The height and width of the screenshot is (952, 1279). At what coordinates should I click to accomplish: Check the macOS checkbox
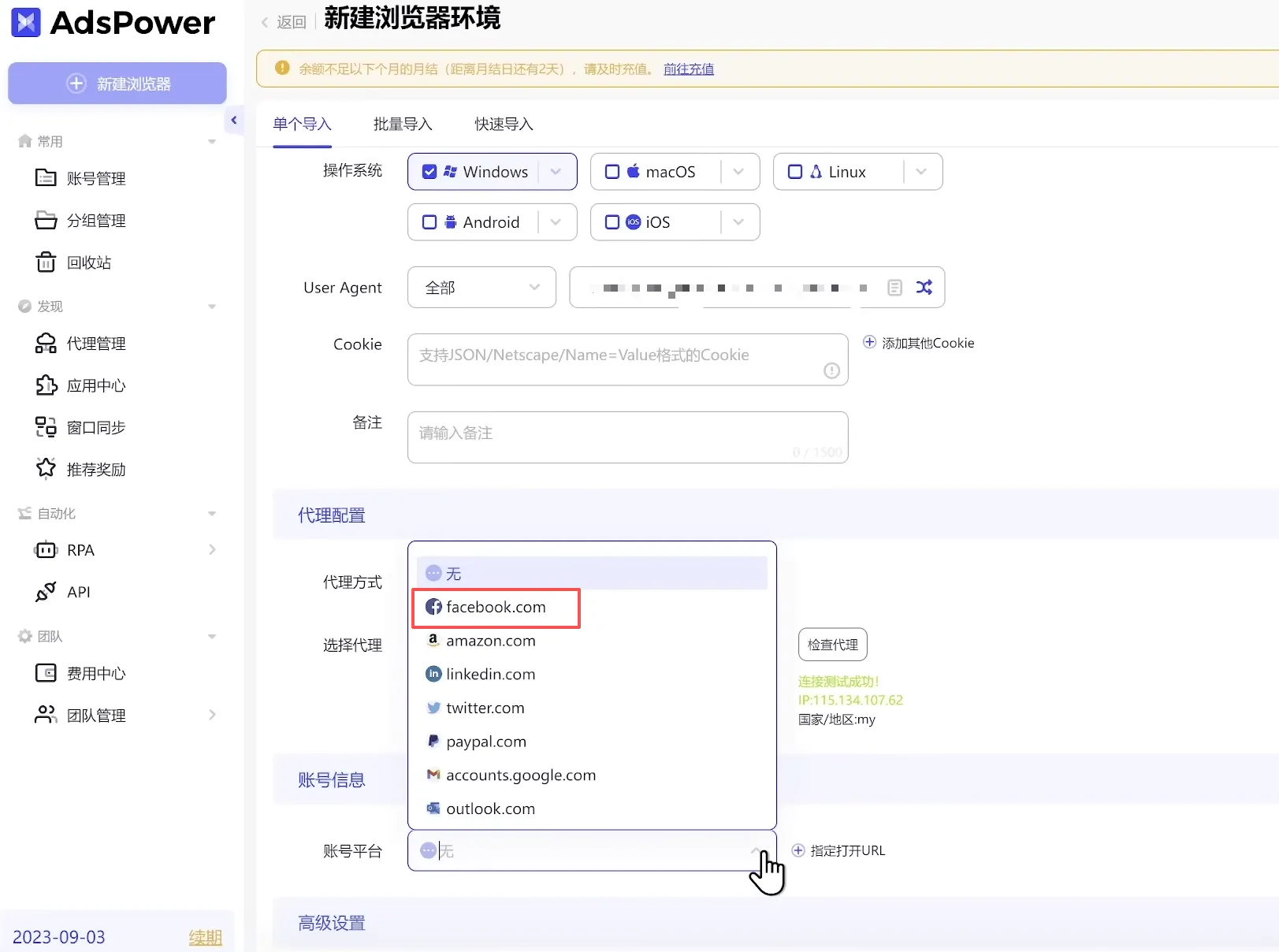pyautogui.click(x=612, y=171)
